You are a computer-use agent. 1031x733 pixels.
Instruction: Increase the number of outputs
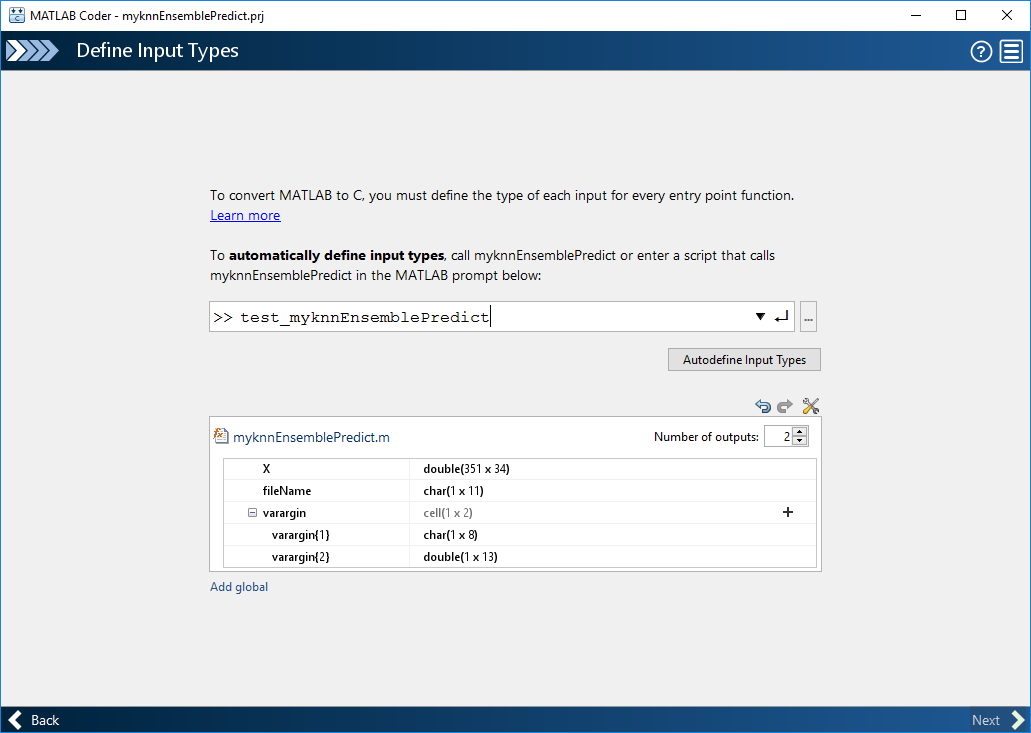[x=801, y=432]
